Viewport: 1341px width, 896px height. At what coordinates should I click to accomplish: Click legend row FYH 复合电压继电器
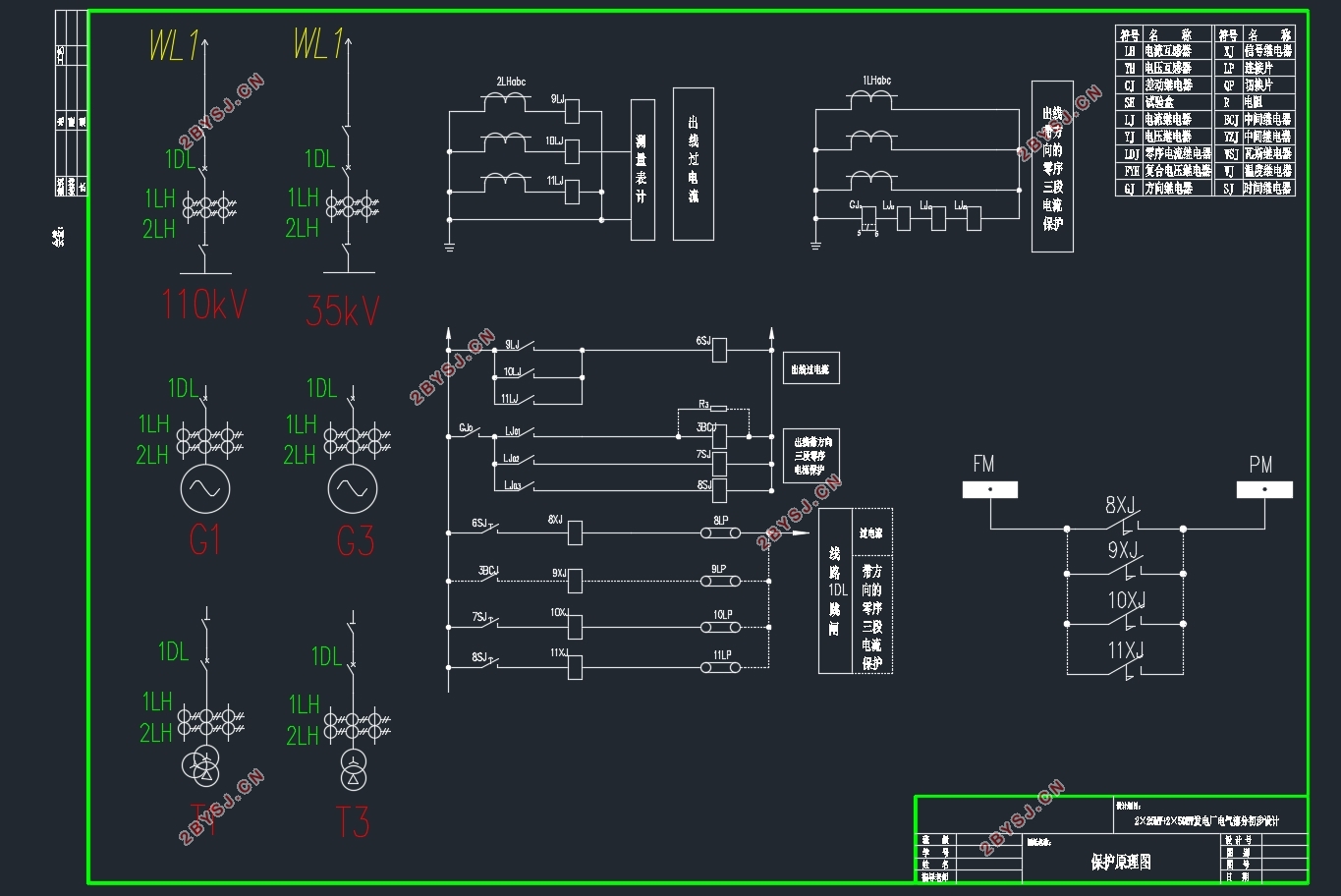1165,171
